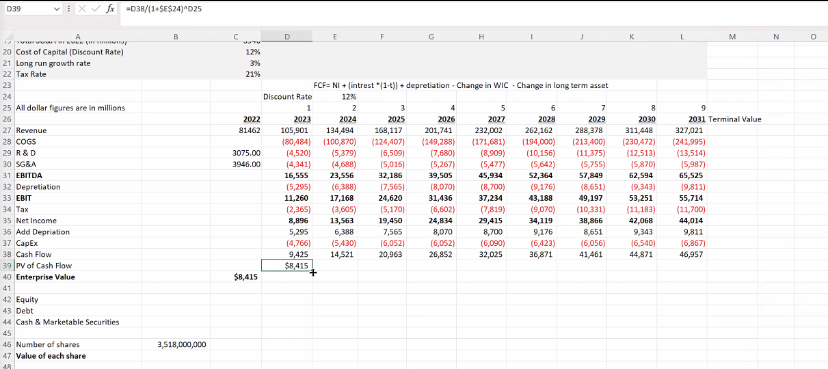Select the 2022 year heading cell
Screen dimensions: 828x369
coord(236,119)
